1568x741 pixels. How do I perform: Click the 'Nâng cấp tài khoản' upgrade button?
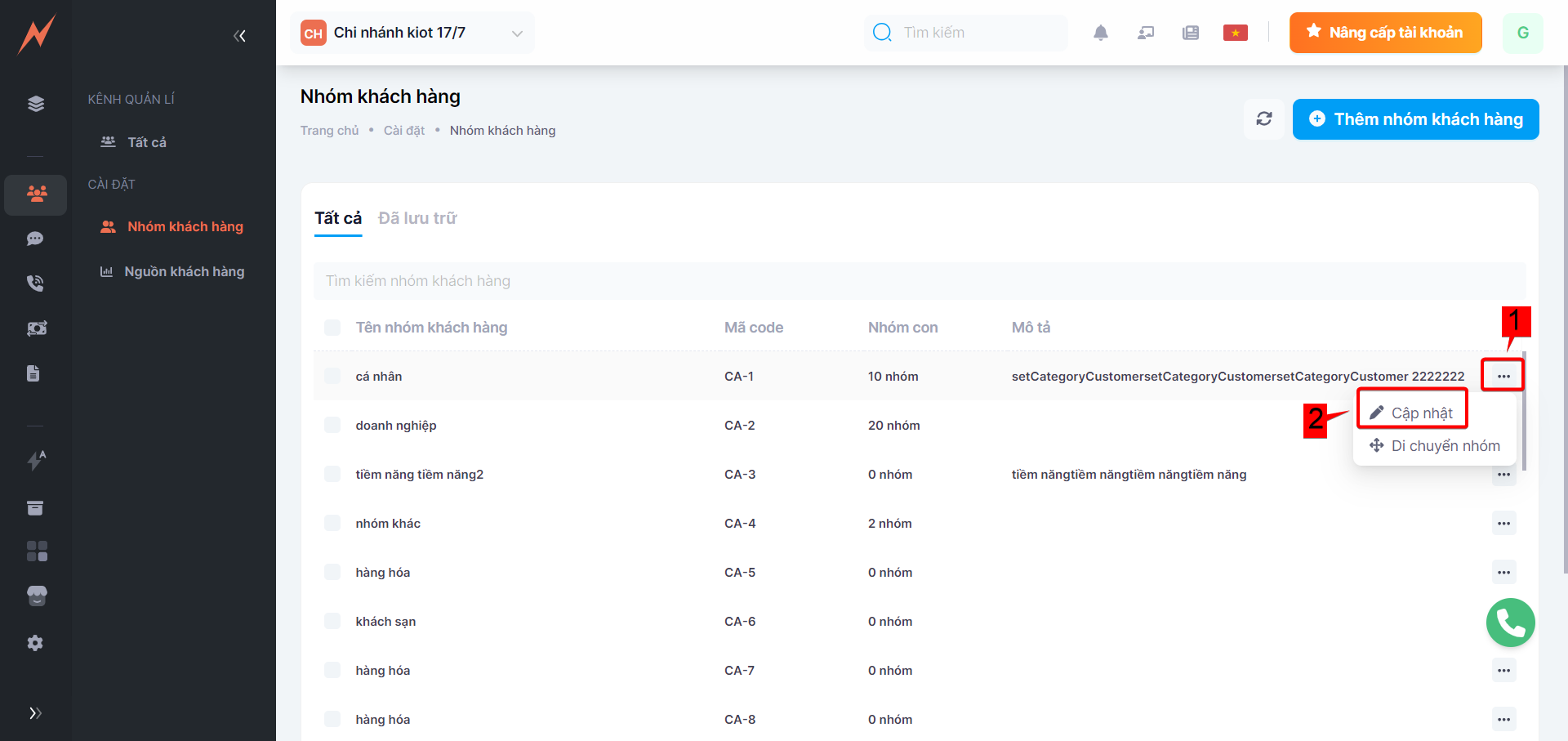pos(1385,33)
